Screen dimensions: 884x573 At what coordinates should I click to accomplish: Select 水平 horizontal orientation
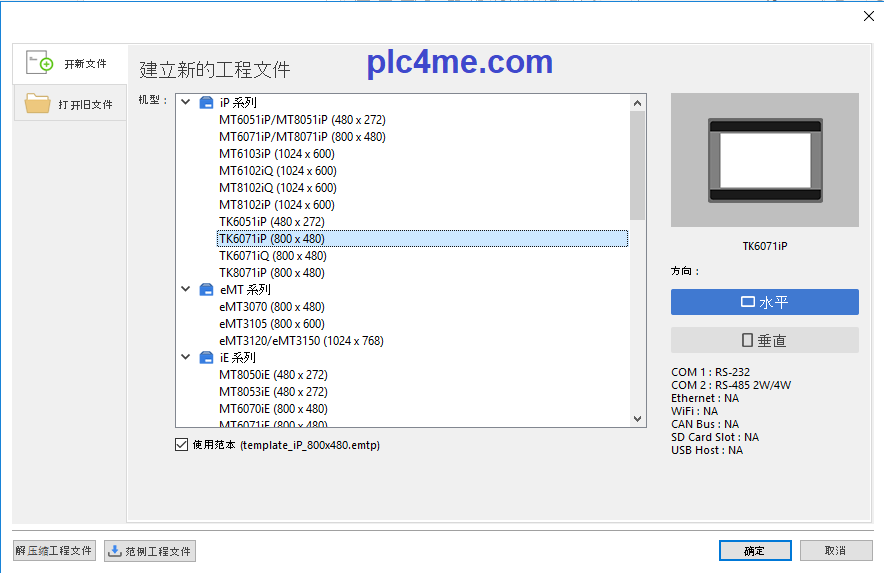click(x=764, y=302)
